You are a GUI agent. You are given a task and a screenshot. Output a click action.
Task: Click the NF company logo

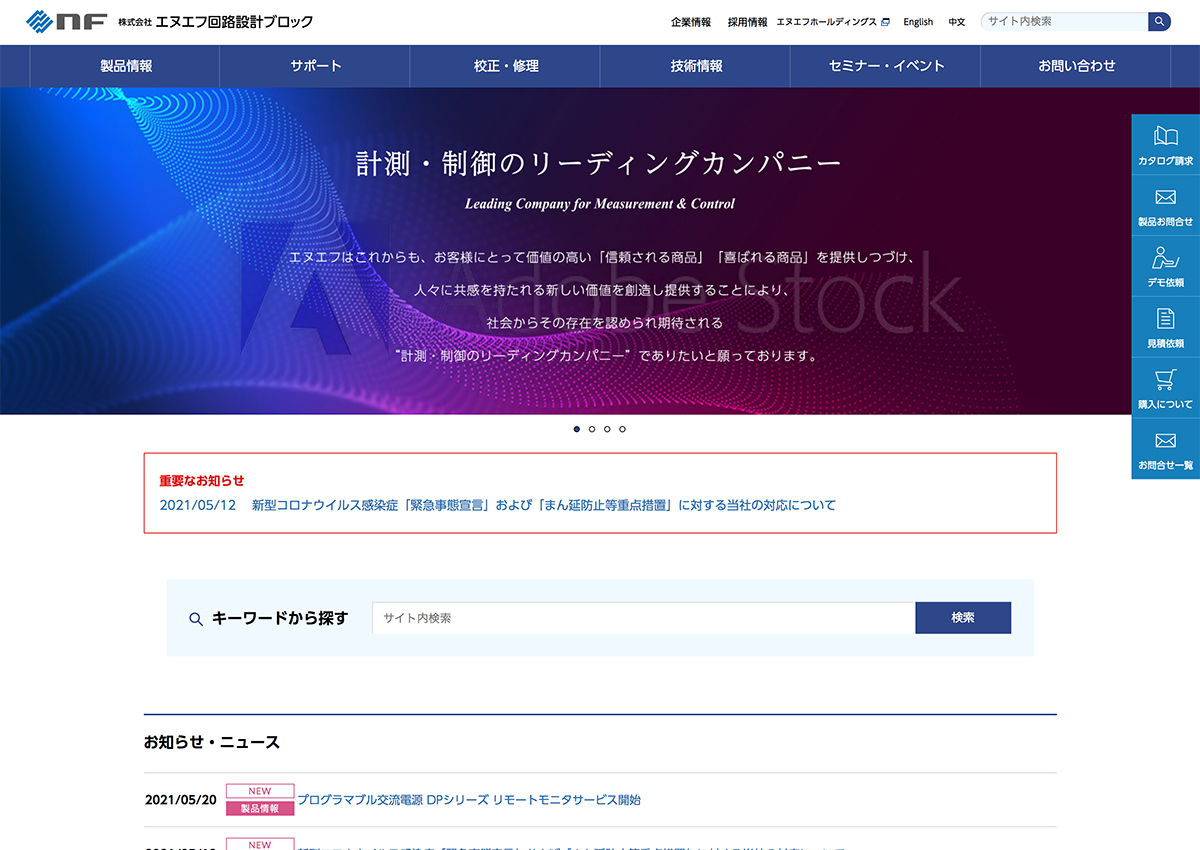[x=66, y=21]
